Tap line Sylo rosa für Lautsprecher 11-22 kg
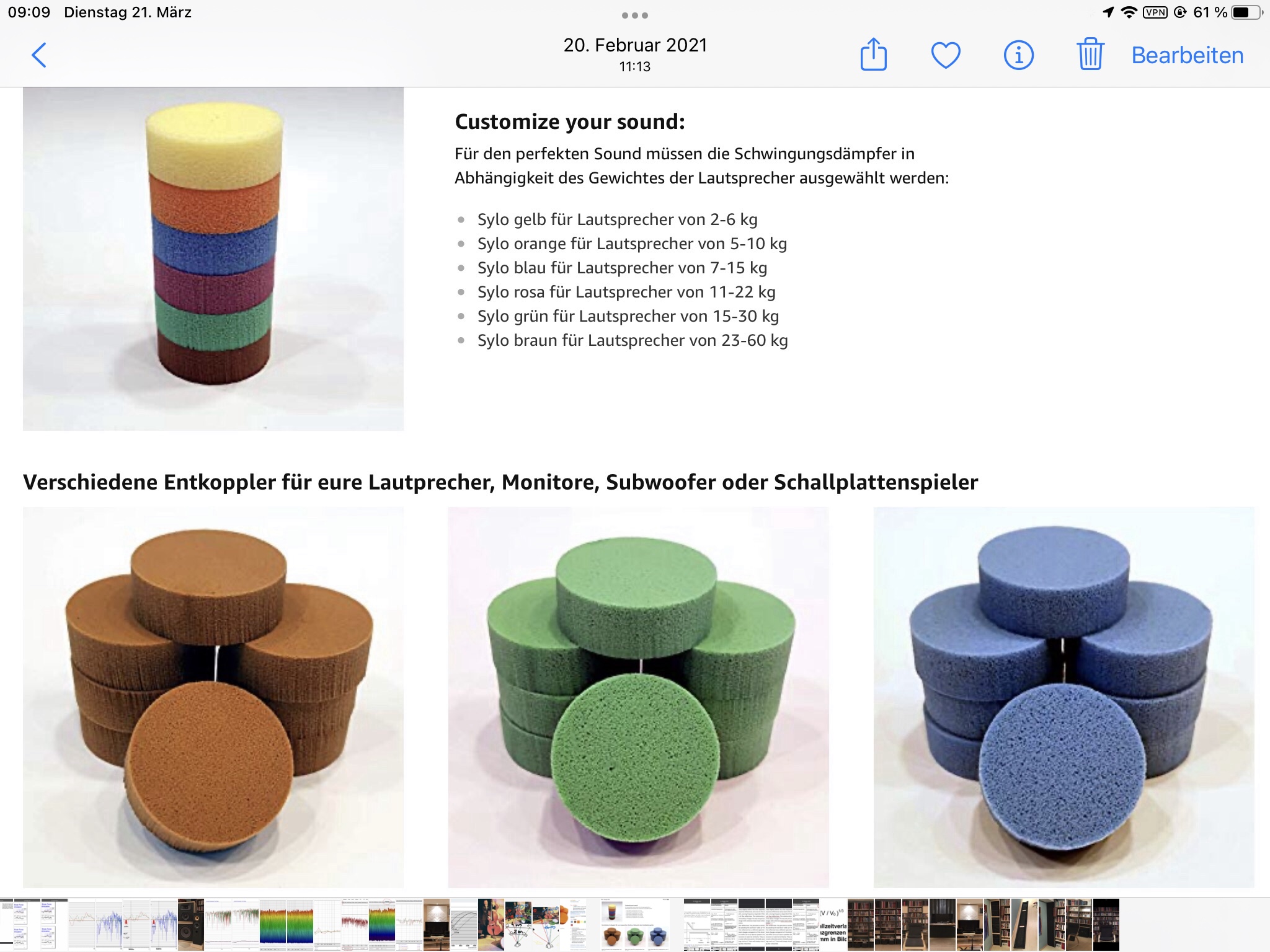Screen dimensions: 1270x952 pos(626,292)
